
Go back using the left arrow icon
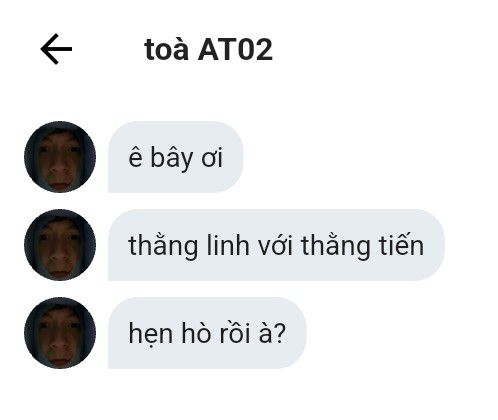pos(56,49)
